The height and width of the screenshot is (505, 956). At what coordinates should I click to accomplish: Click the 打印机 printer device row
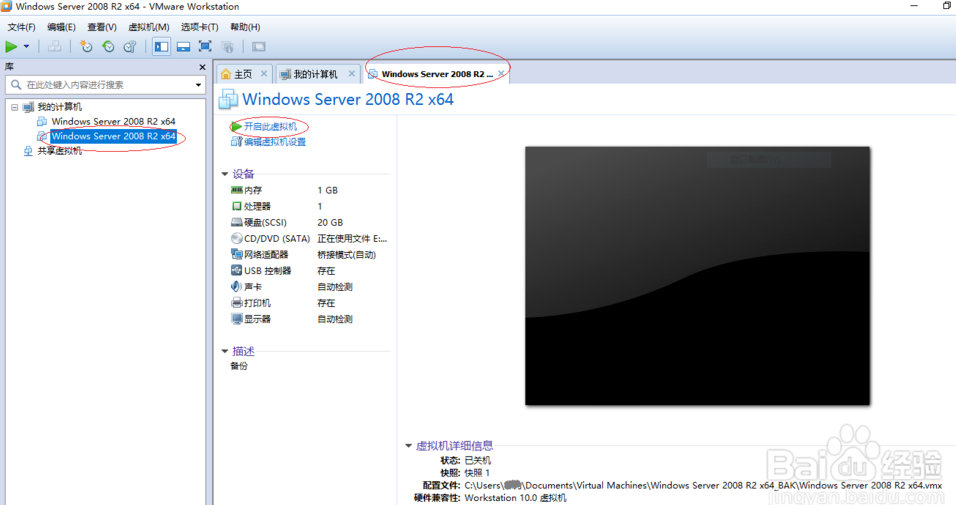pyautogui.click(x=309, y=303)
